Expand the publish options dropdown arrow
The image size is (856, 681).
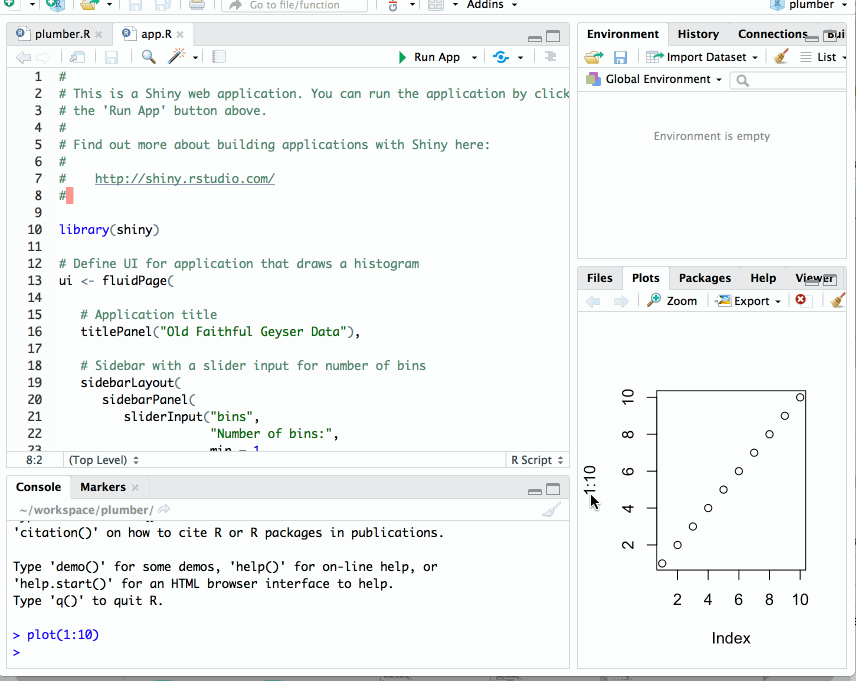(x=521, y=57)
